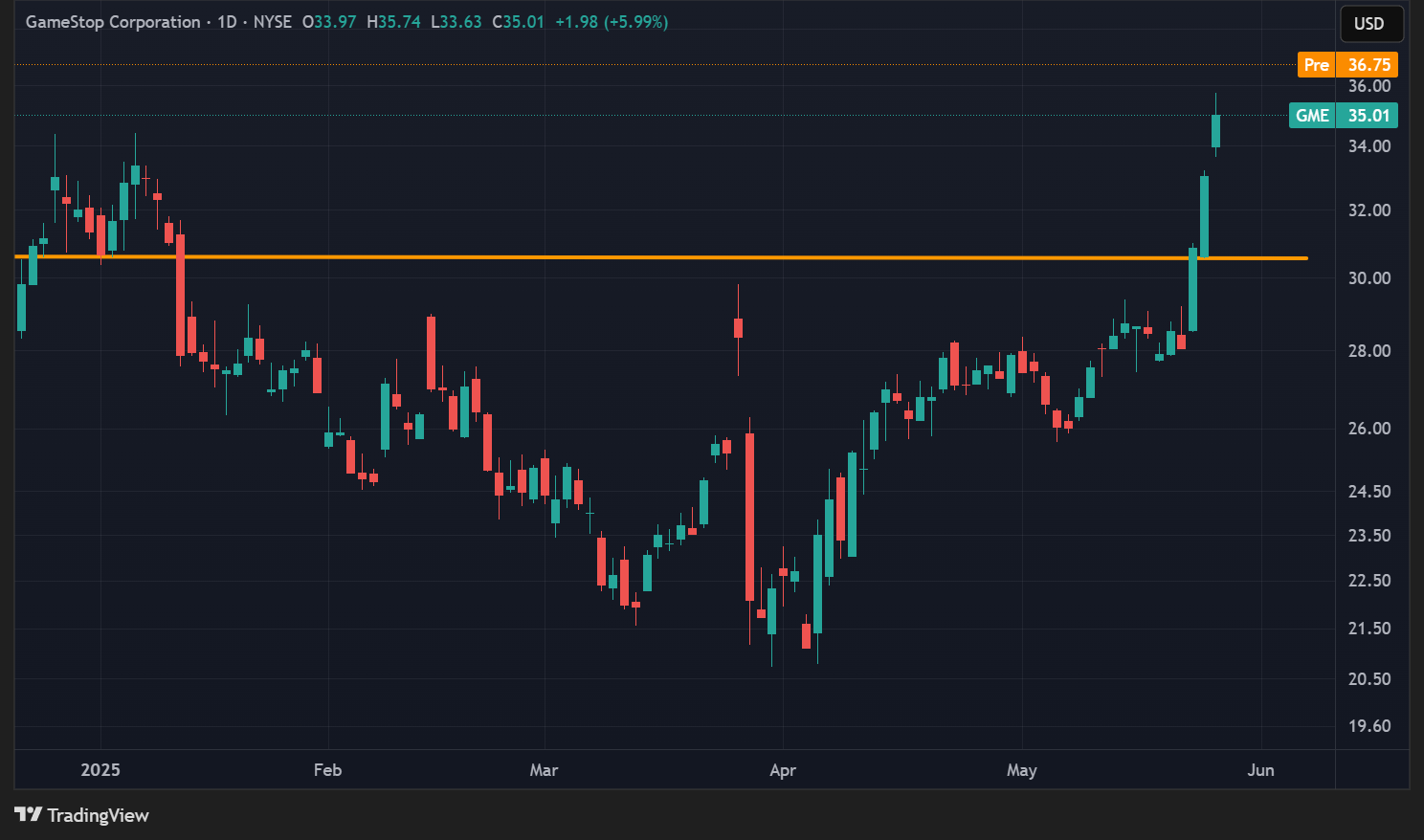Select the GME price label on the scale
The height and width of the screenshot is (840, 1424).
pos(1345,115)
